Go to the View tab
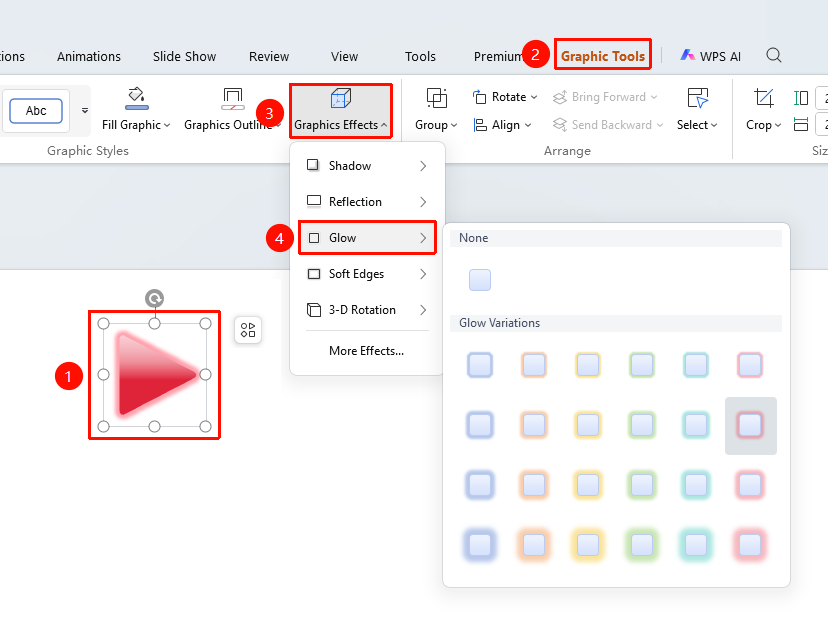This screenshot has width=828, height=621. click(344, 57)
